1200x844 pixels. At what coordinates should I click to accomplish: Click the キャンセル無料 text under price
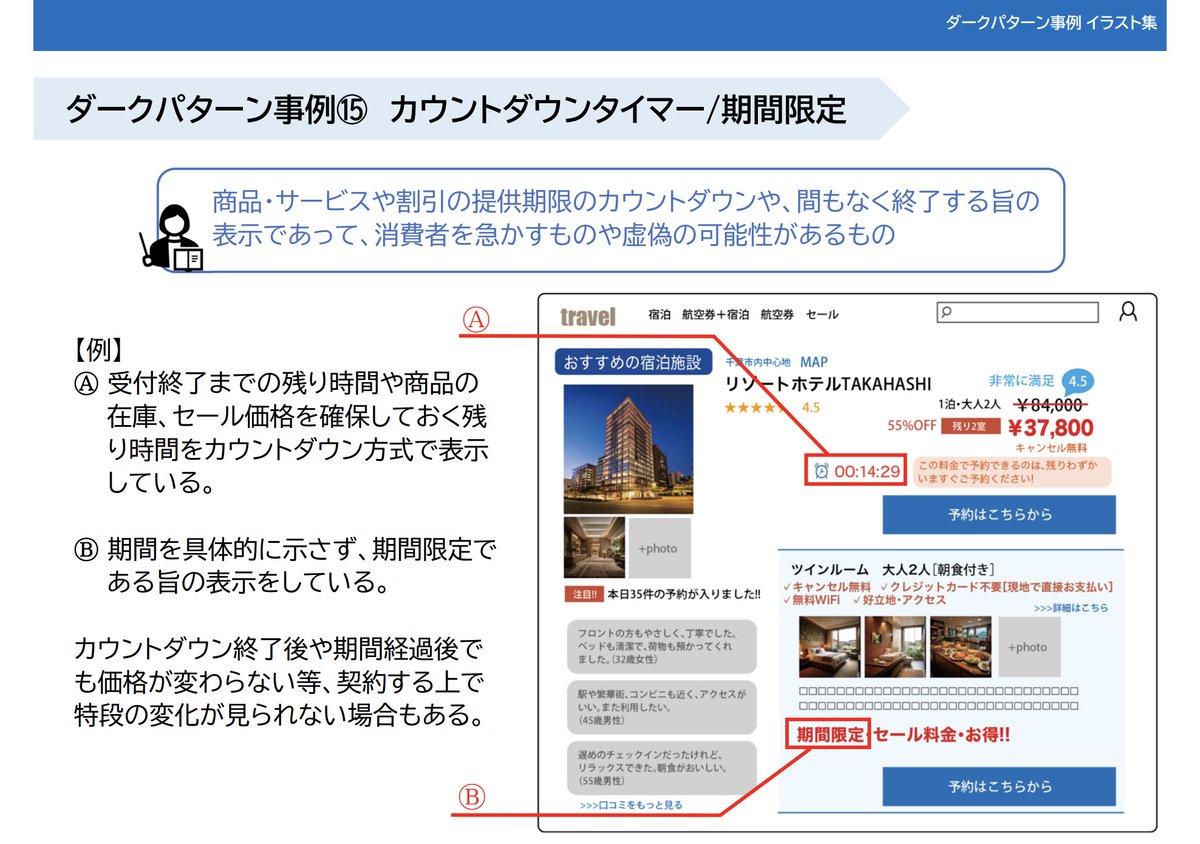point(1050,448)
